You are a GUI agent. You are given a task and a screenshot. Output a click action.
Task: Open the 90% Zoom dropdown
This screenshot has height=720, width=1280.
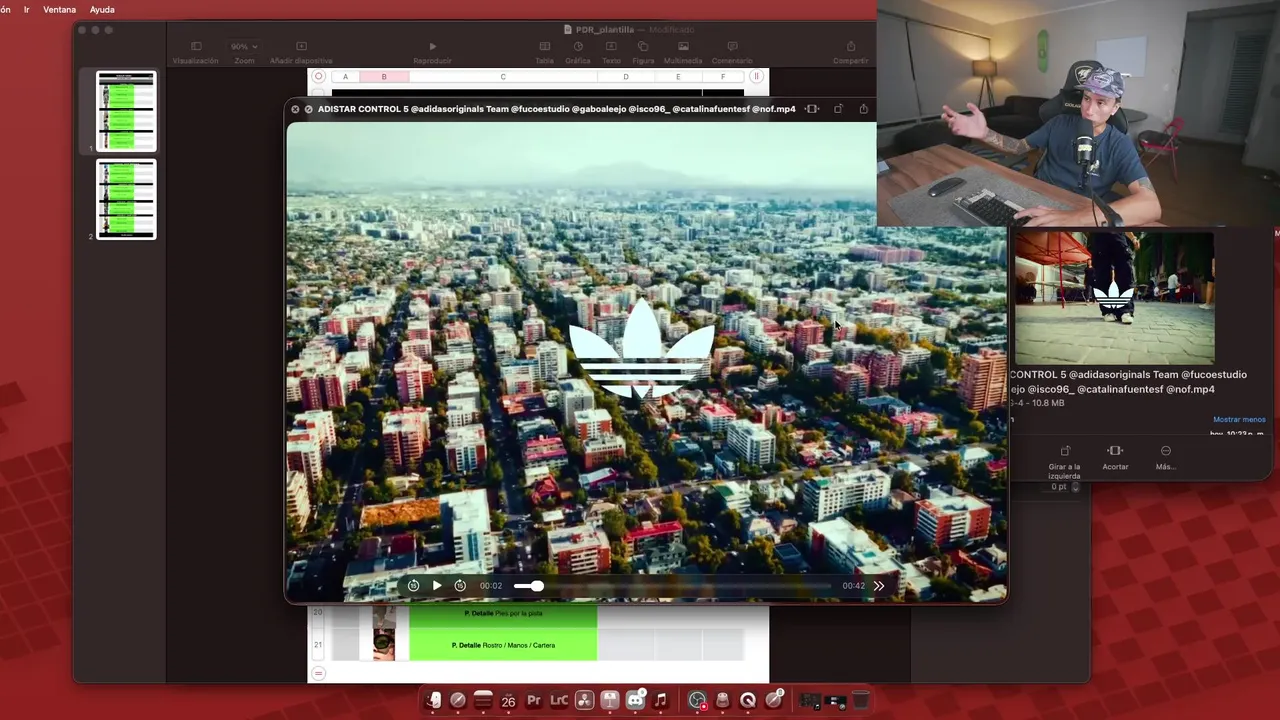(244, 53)
